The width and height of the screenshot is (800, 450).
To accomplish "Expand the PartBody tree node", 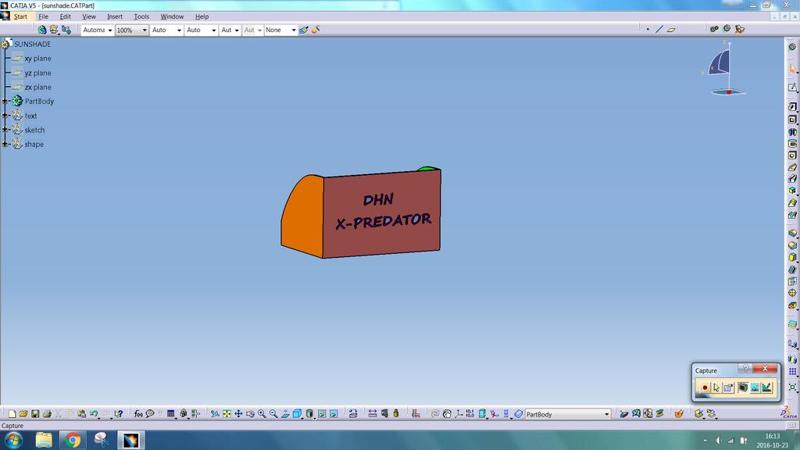I will tap(5, 102).
